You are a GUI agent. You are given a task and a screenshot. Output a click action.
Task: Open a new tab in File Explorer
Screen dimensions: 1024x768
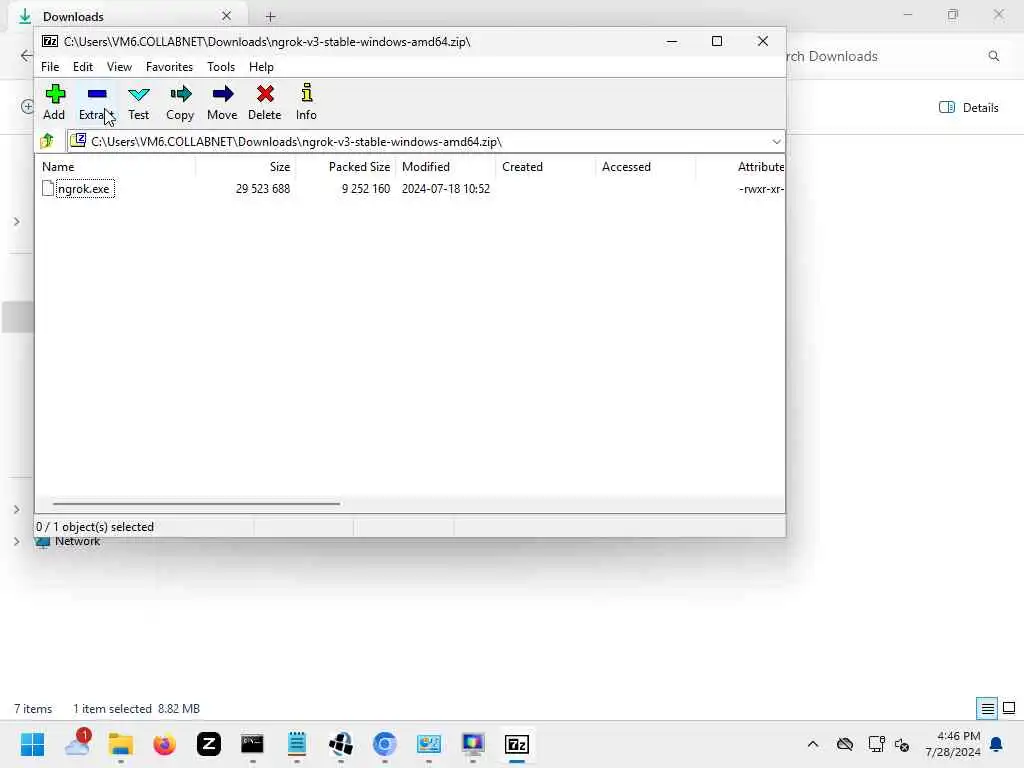coord(270,17)
